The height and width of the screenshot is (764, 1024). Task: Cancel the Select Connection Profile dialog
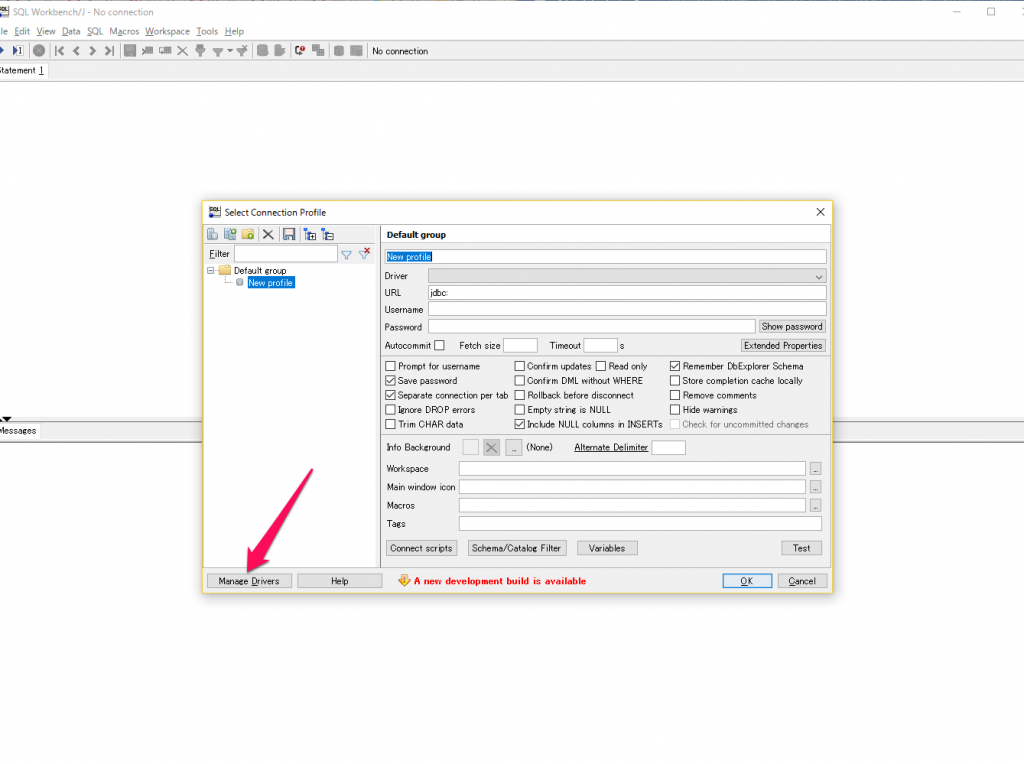(x=802, y=581)
